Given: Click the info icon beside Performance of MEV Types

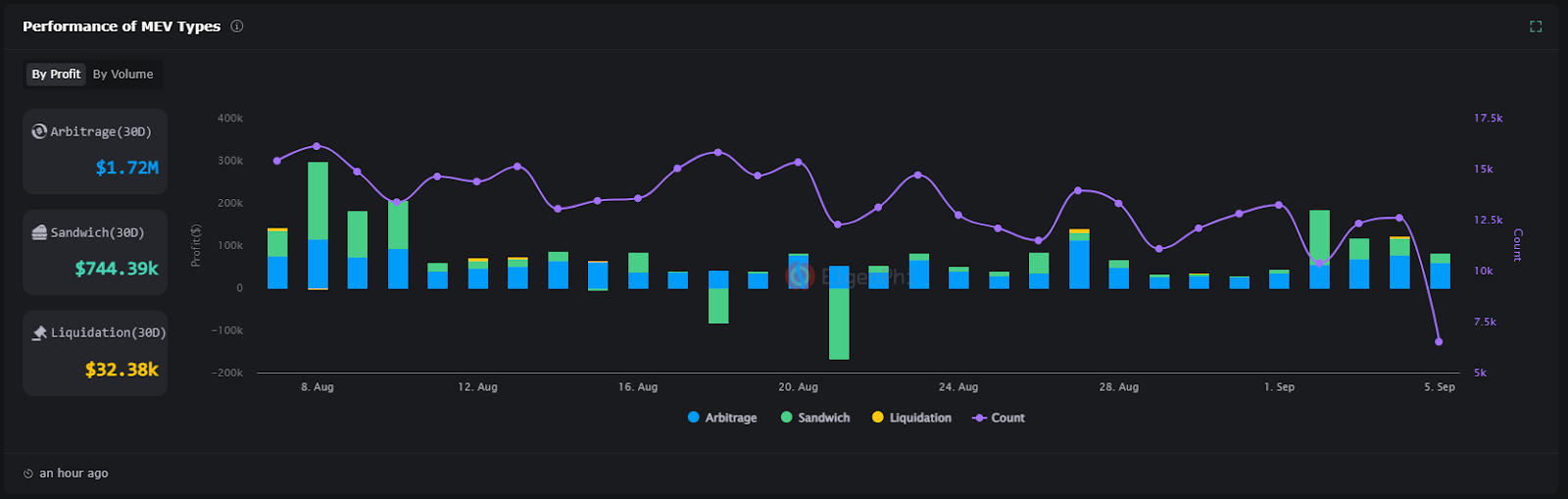Looking at the screenshot, I should point(237,26).
